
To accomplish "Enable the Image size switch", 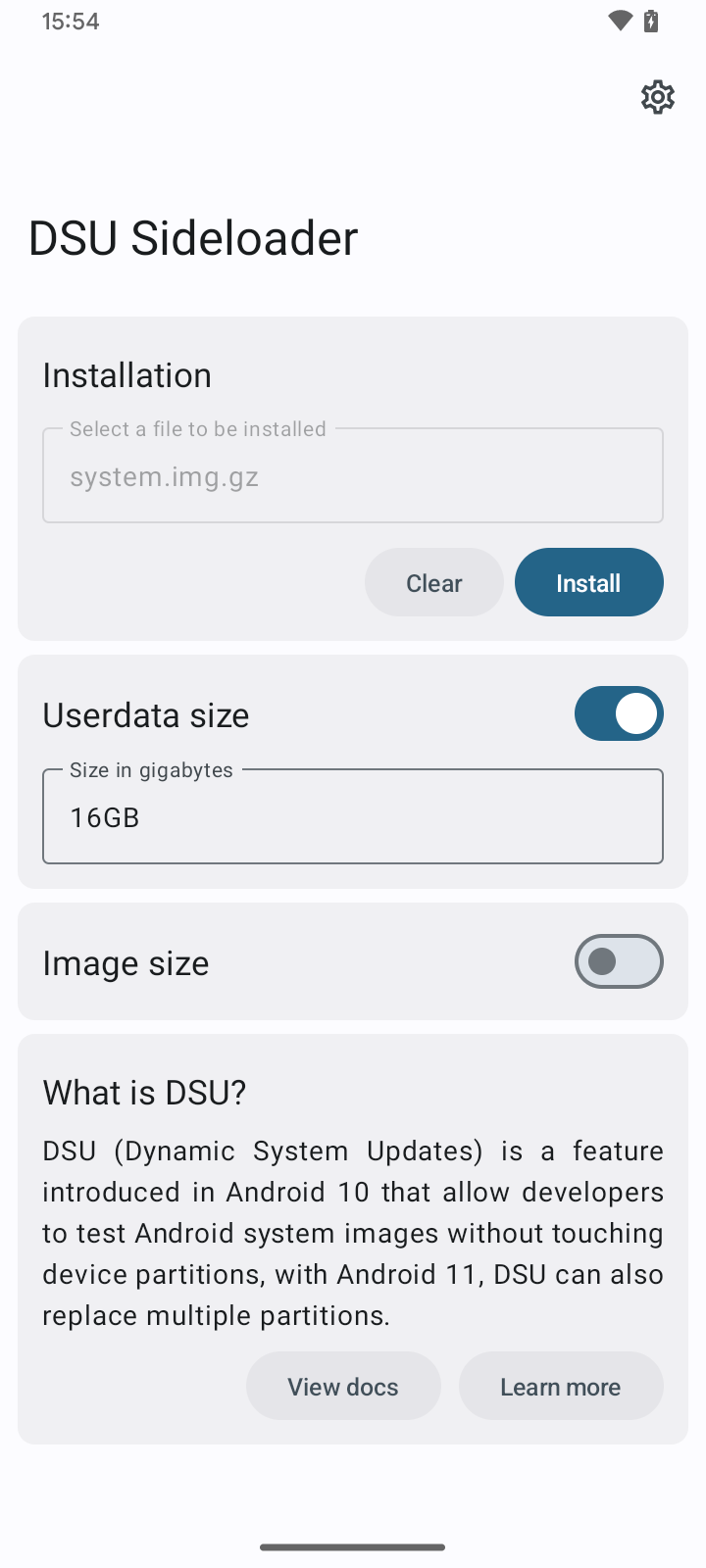I will point(619,961).
